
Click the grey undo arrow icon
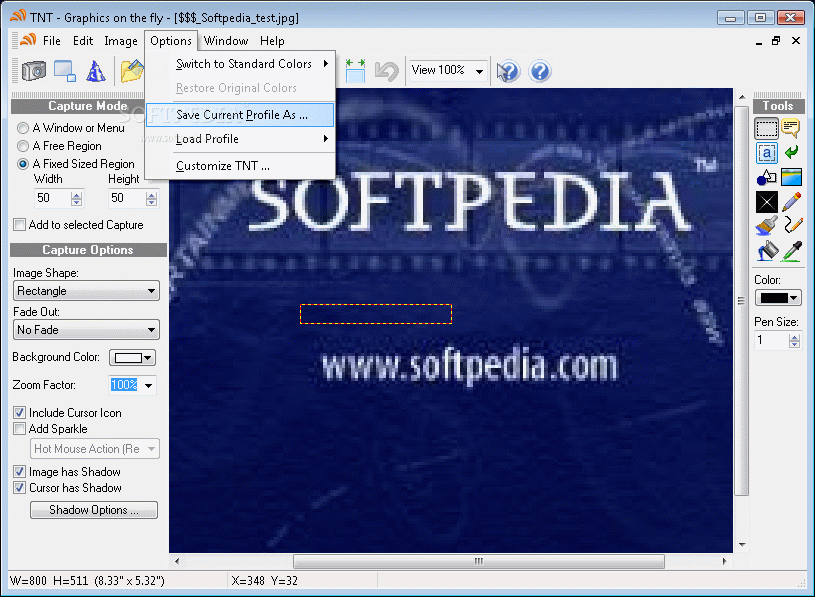click(x=387, y=71)
